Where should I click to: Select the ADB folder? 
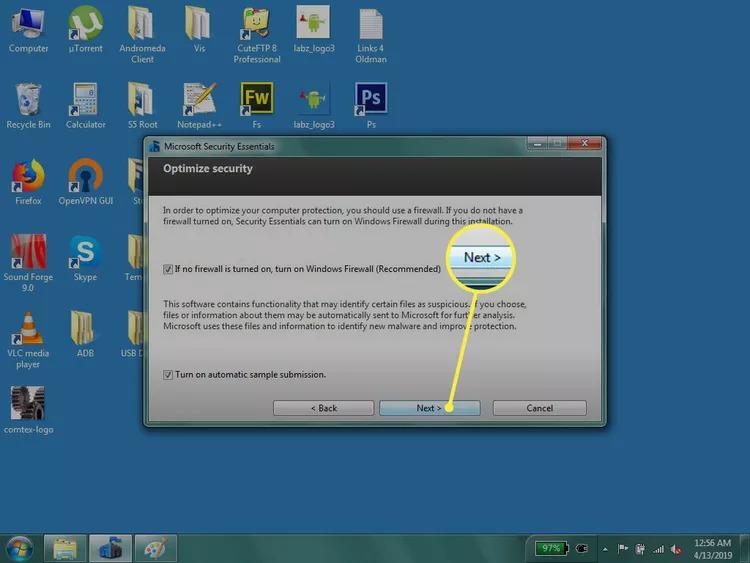pyautogui.click(x=85, y=334)
